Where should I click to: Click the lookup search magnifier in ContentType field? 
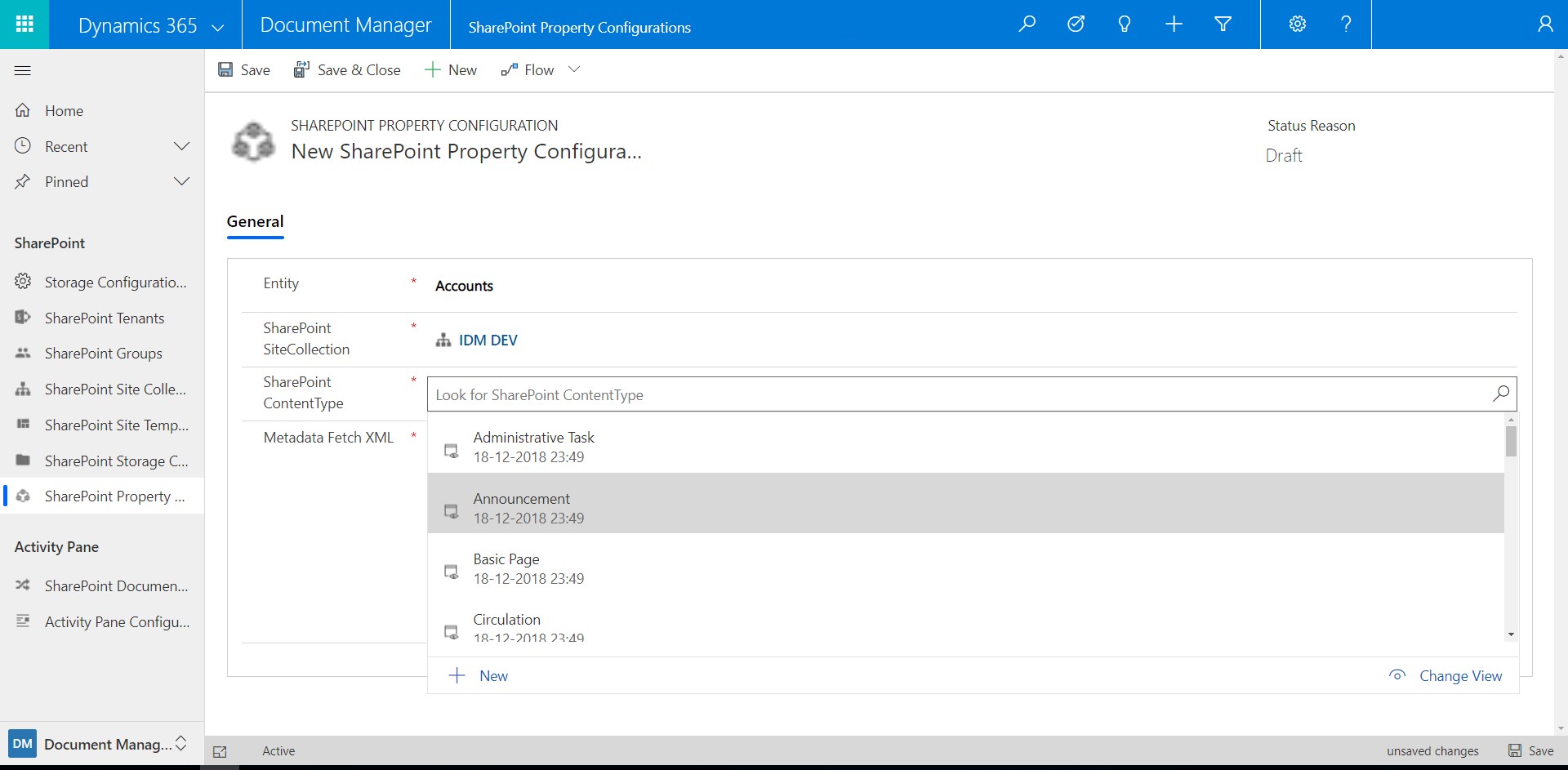coord(1501,394)
